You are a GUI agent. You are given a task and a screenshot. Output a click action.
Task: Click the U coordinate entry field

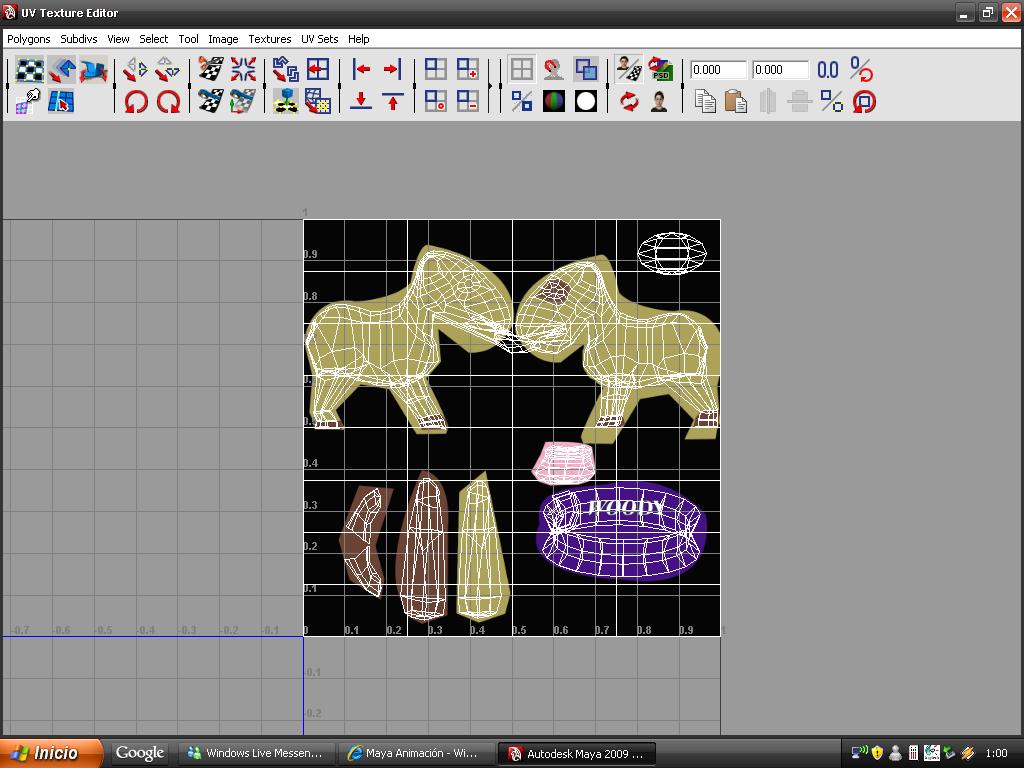[x=718, y=70]
